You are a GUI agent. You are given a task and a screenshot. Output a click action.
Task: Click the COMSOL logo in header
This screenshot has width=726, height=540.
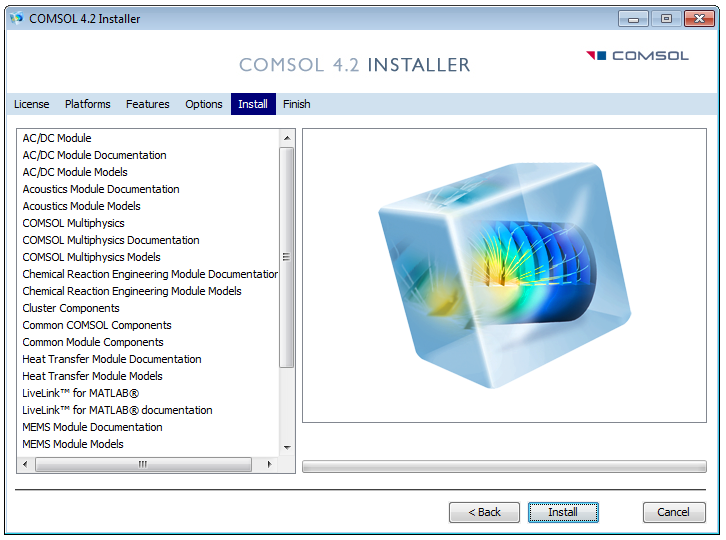[637, 56]
